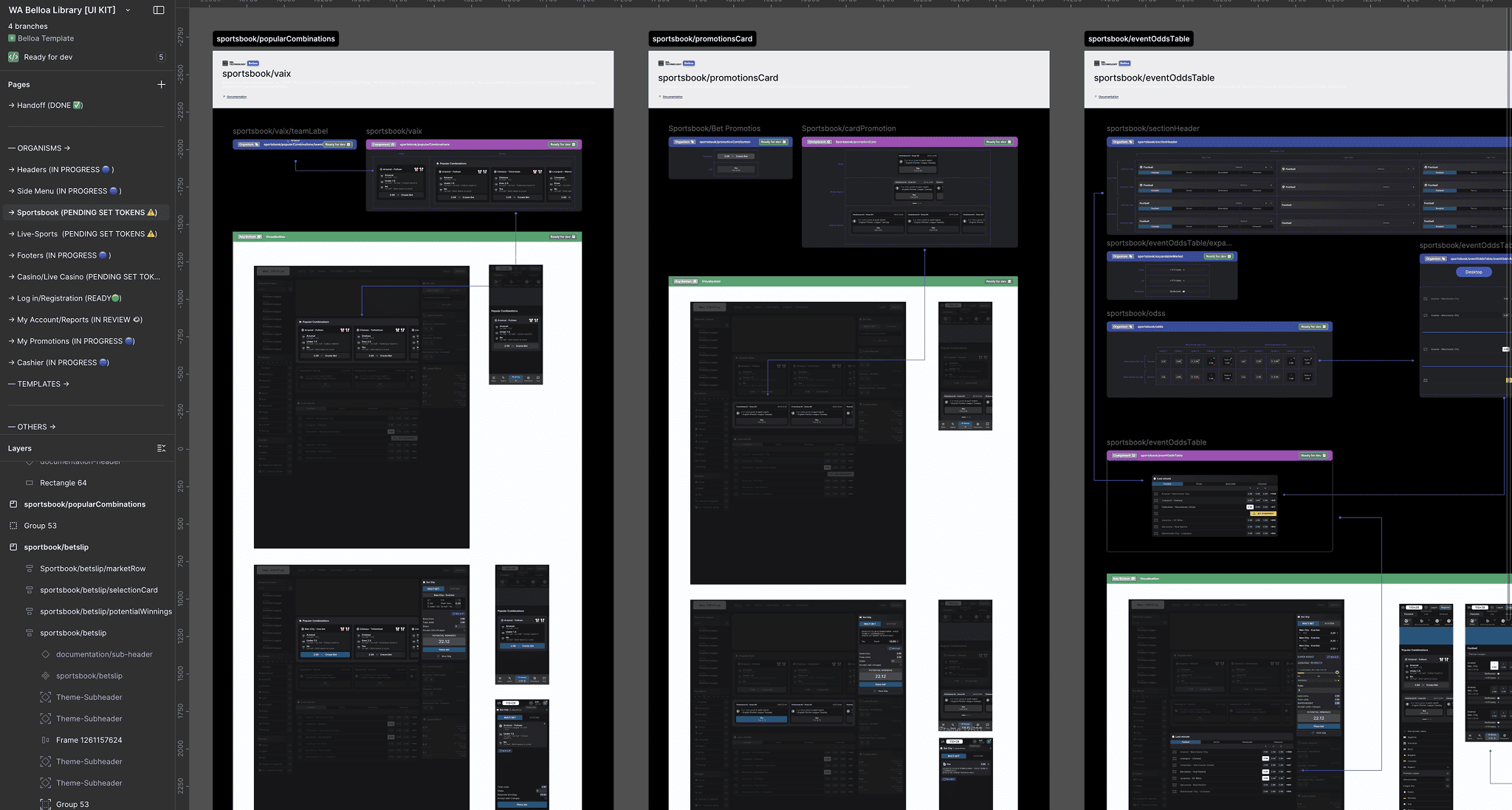Click the filter icon in the Layers panel header
The height and width of the screenshot is (810, 1512).
162,448
